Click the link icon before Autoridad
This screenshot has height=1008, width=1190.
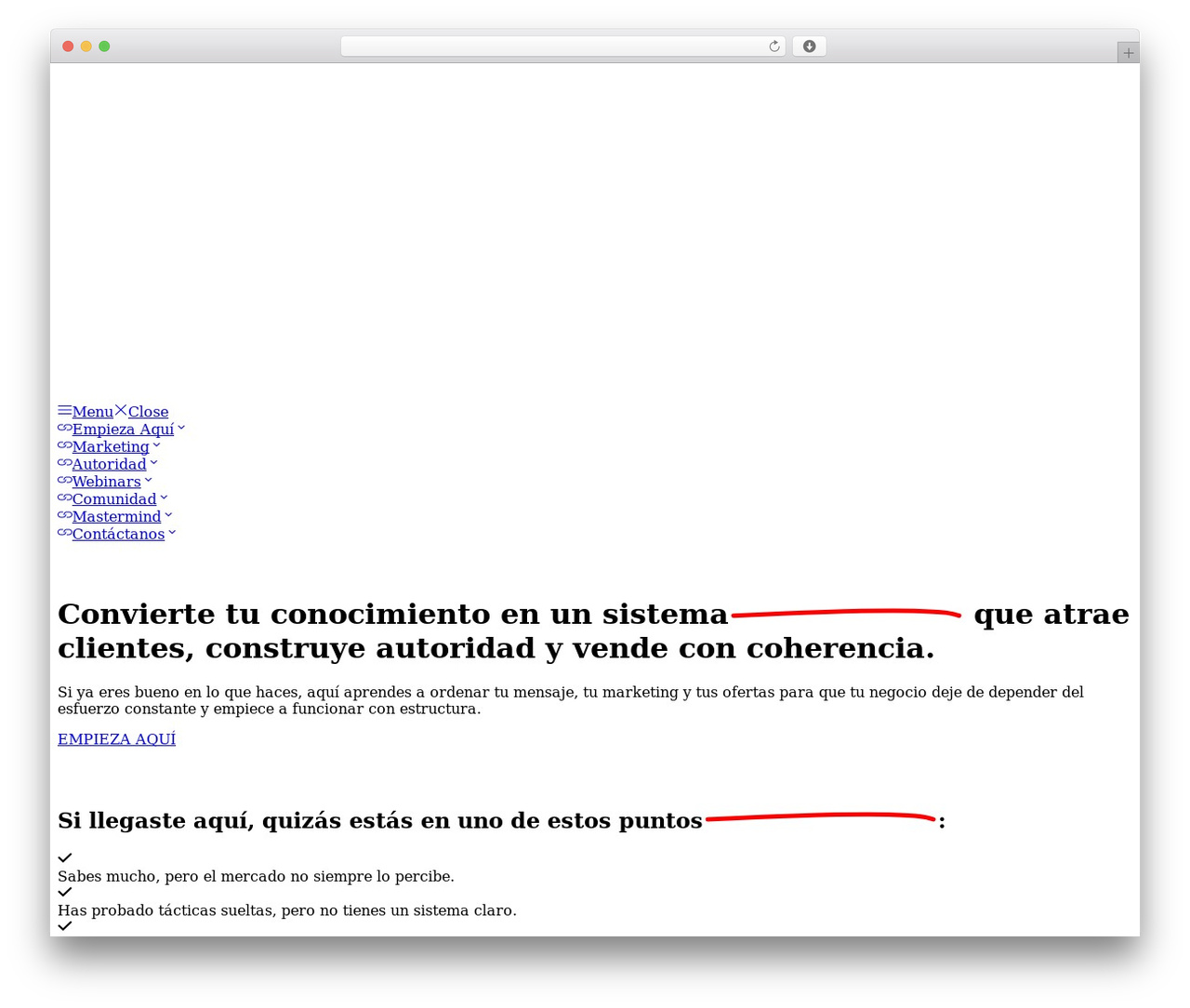[65, 463]
